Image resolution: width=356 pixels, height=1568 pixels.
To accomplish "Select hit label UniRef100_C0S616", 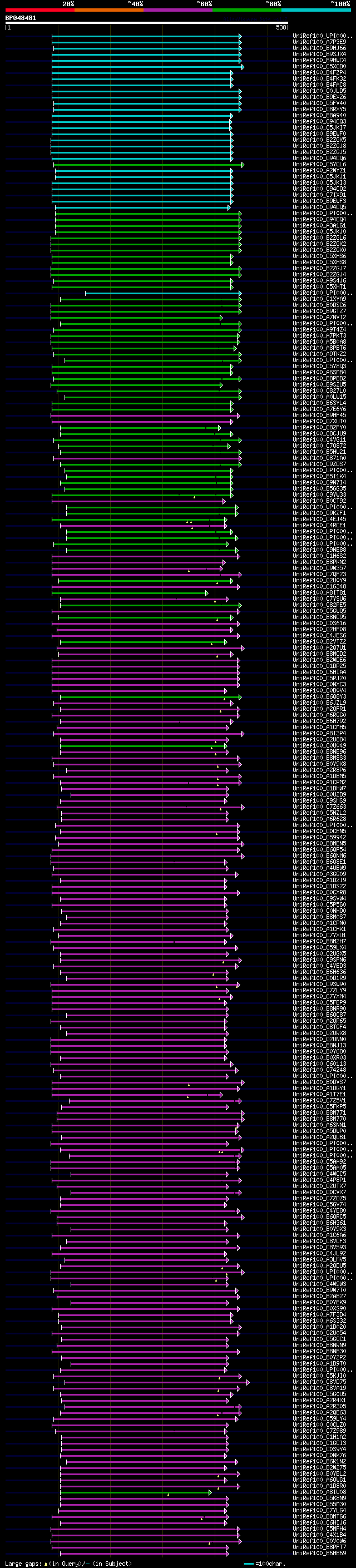I will click(x=319, y=624).
